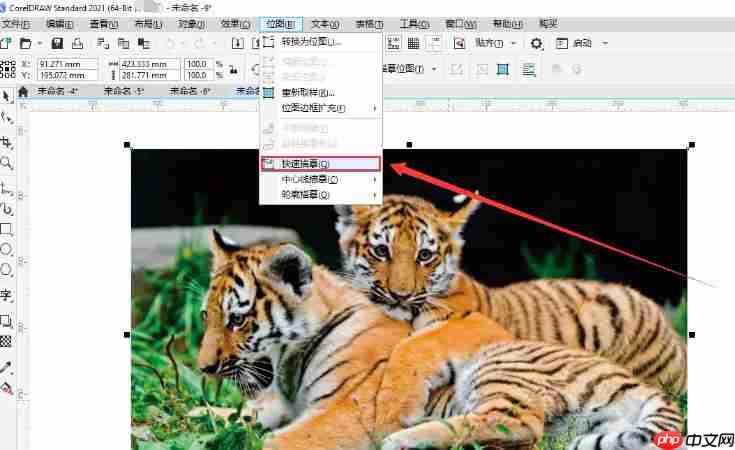This screenshot has width=735, height=450.
Task: Click the top scale factor 100.0 field
Action: point(199,64)
